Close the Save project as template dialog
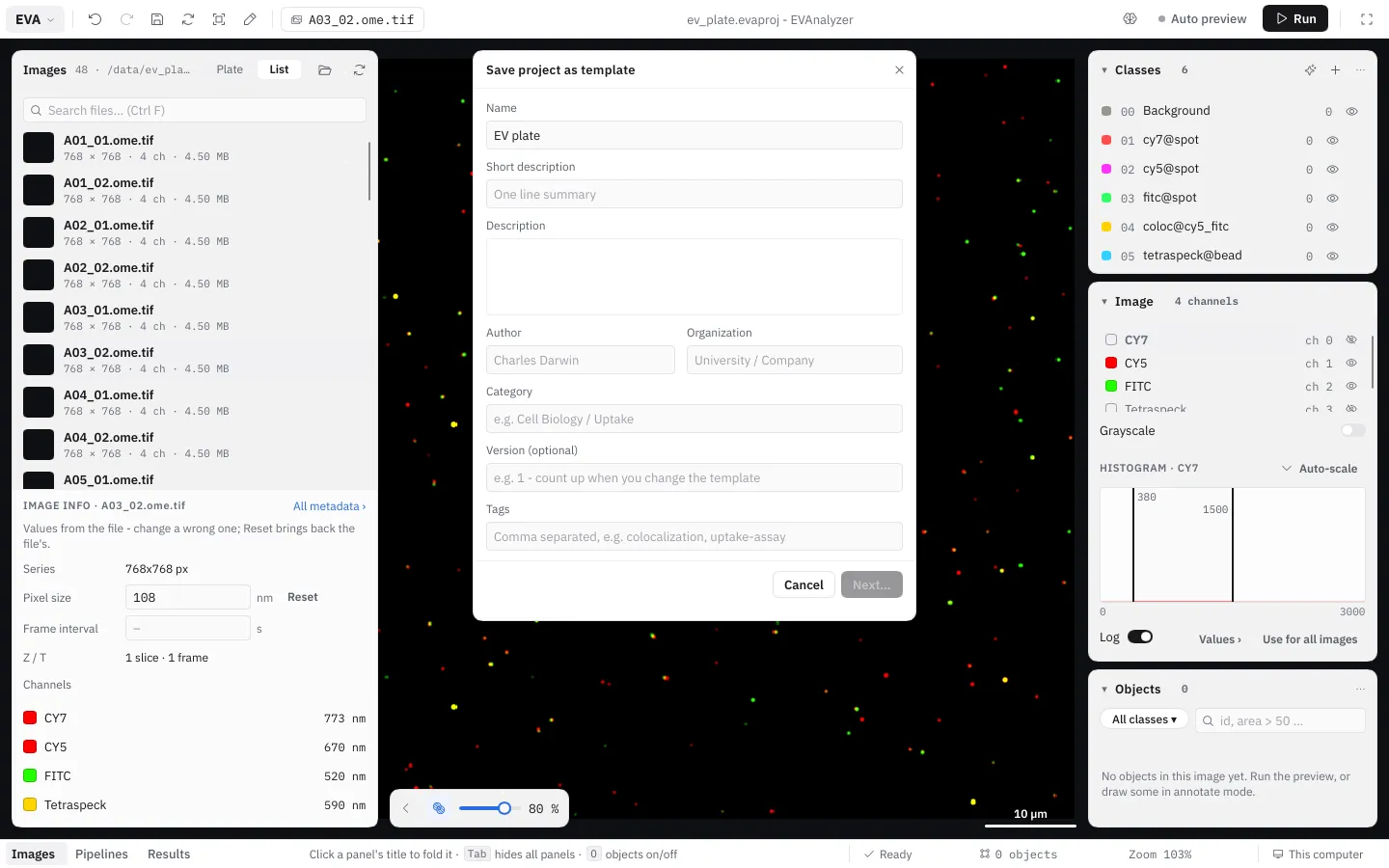The height and width of the screenshot is (868, 1389). point(899,70)
